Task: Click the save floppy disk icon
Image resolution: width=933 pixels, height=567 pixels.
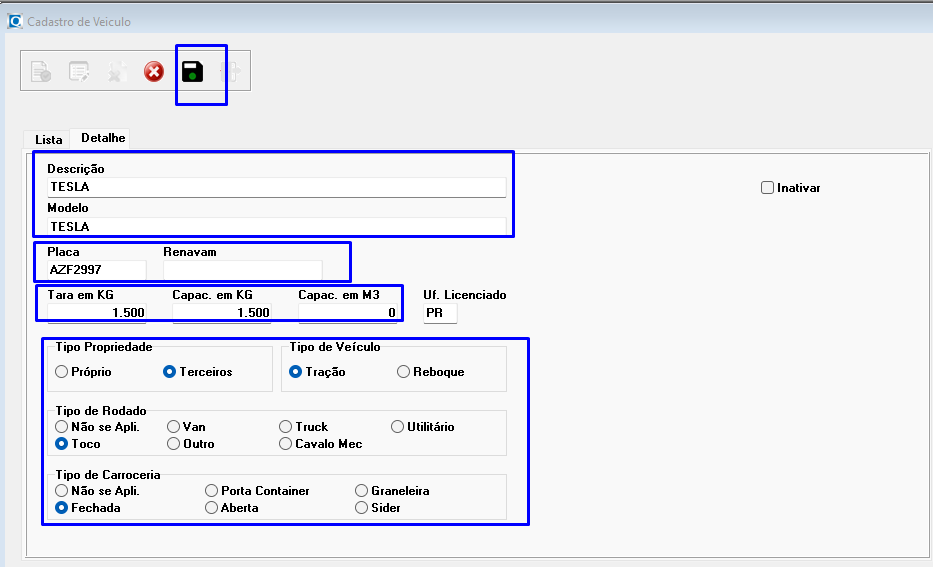Action: 192,72
